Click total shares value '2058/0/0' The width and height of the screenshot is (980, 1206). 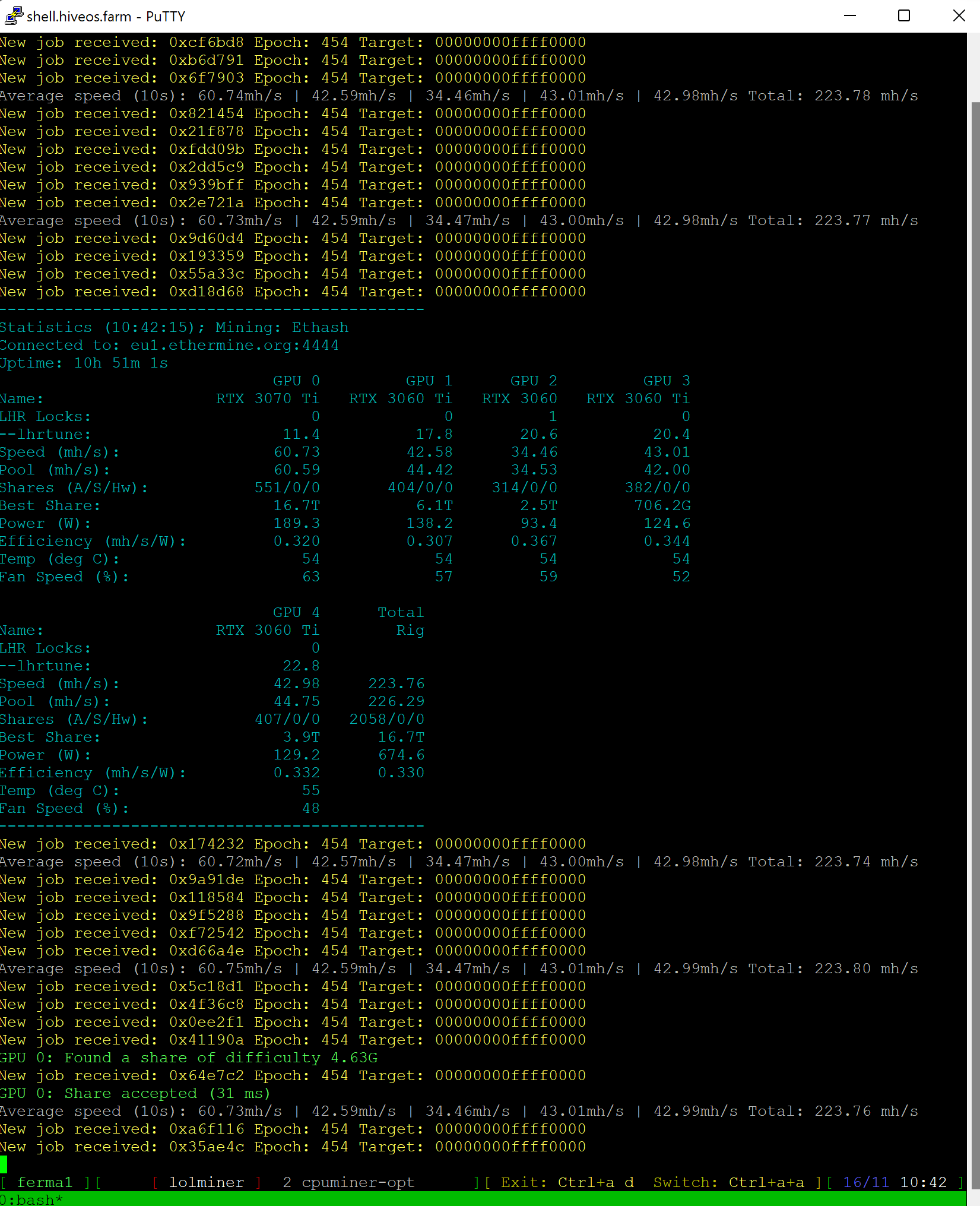386,719
